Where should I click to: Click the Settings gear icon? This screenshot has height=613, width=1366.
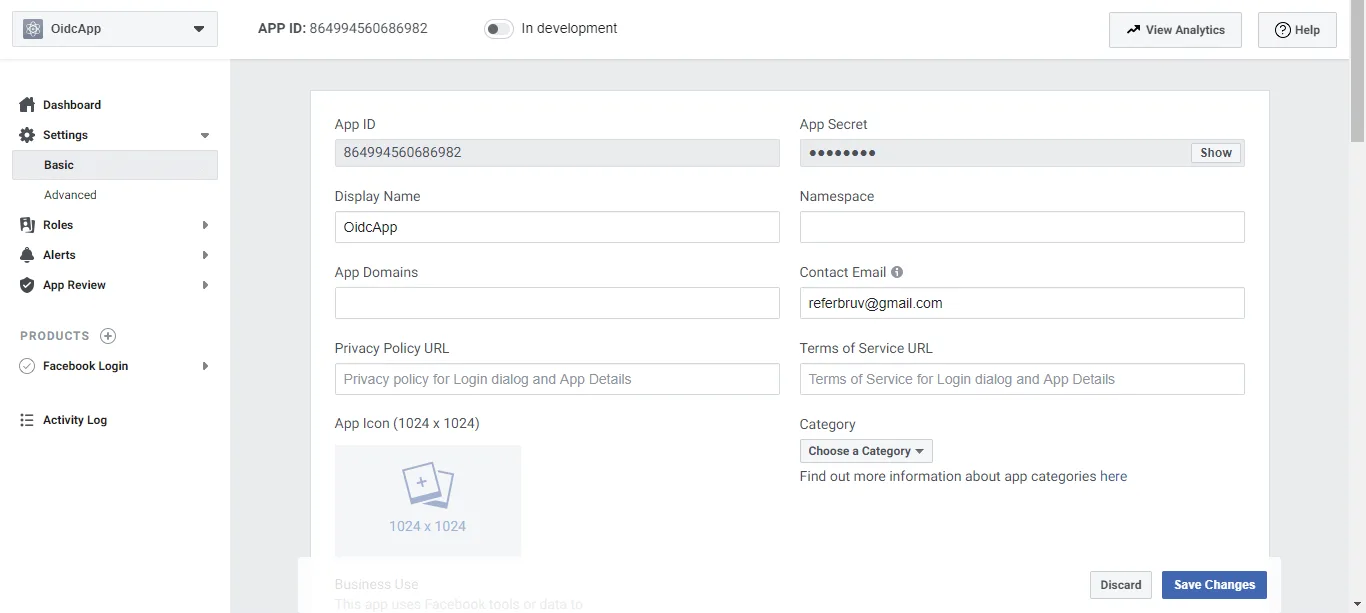(27, 135)
